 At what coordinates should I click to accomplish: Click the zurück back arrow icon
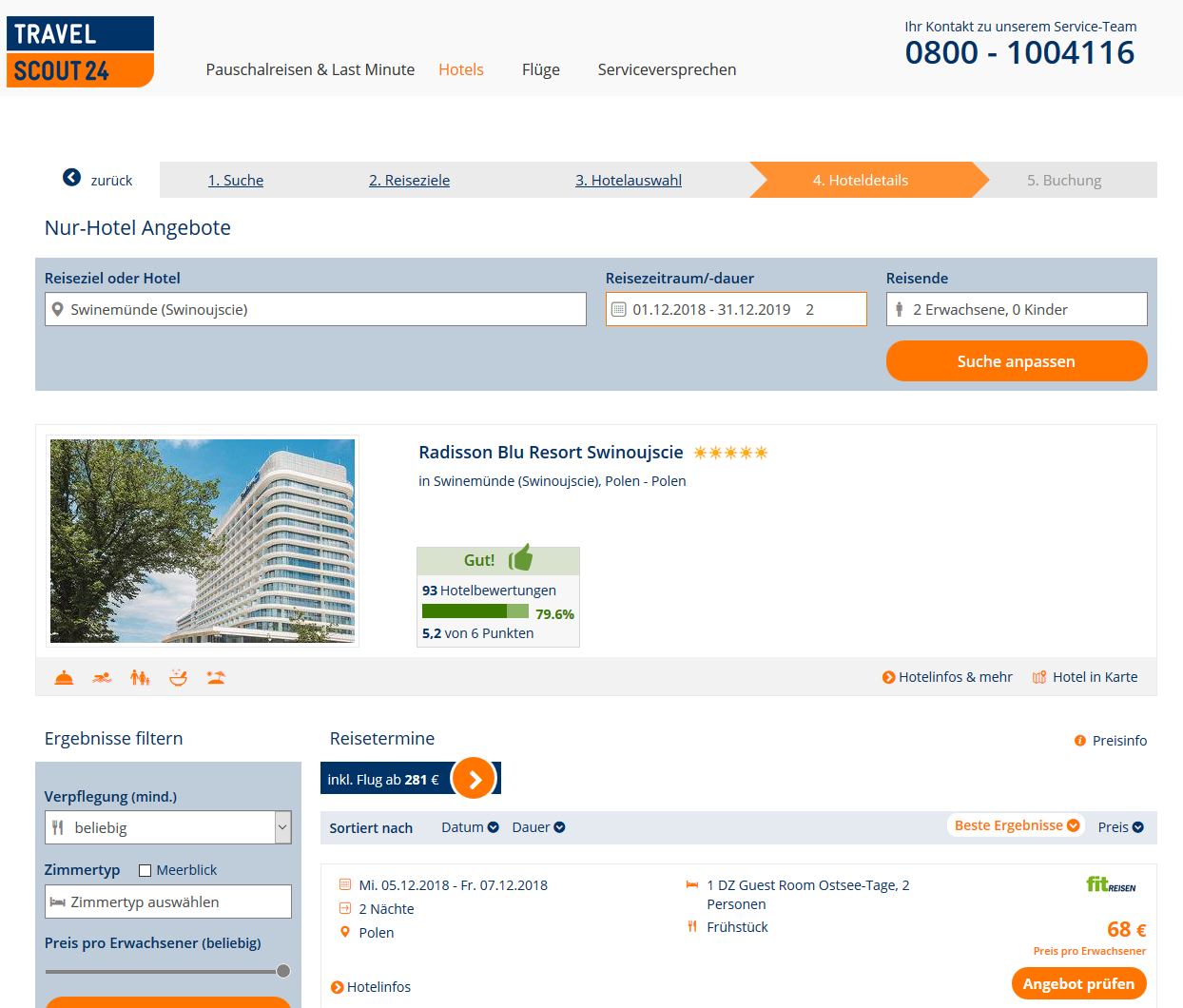(71, 178)
